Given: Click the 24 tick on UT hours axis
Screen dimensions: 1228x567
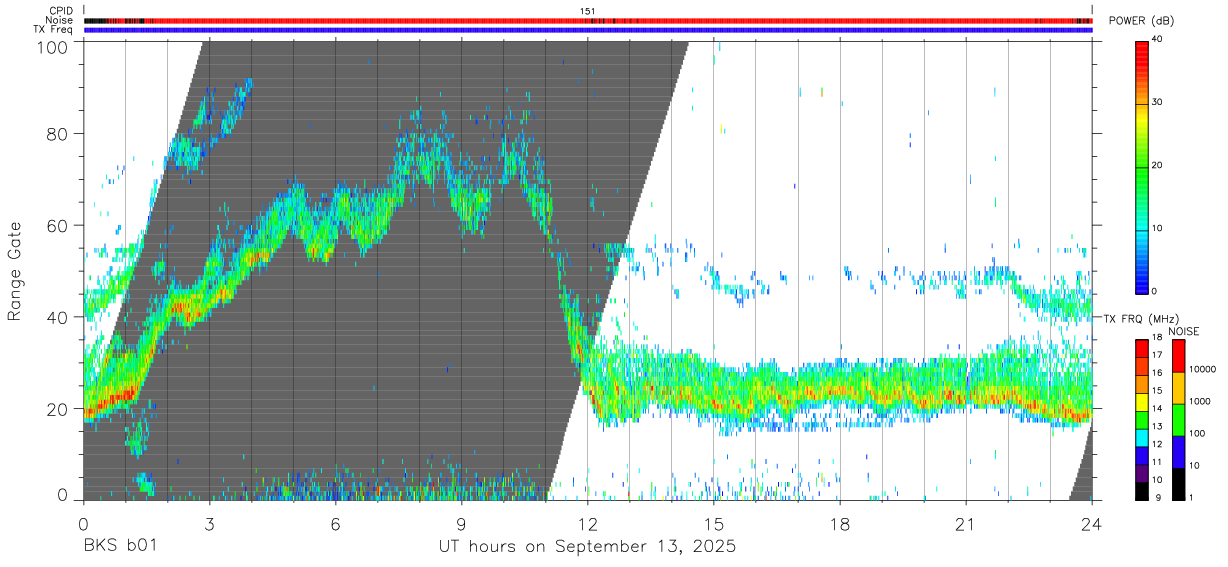Looking at the screenshot, I should click(x=1092, y=524).
